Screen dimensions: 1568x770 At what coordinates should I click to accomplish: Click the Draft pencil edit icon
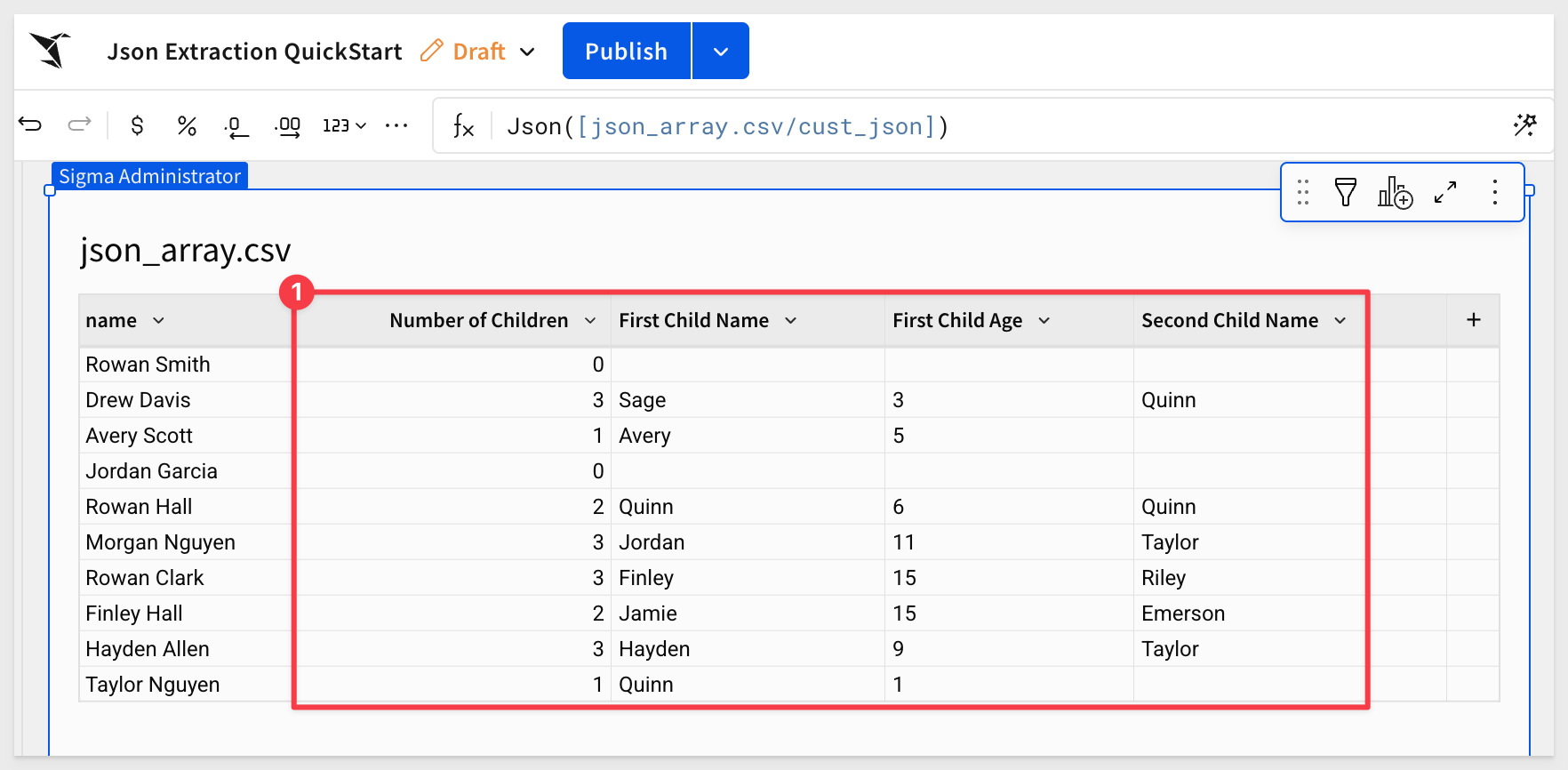pyautogui.click(x=431, y=51)
